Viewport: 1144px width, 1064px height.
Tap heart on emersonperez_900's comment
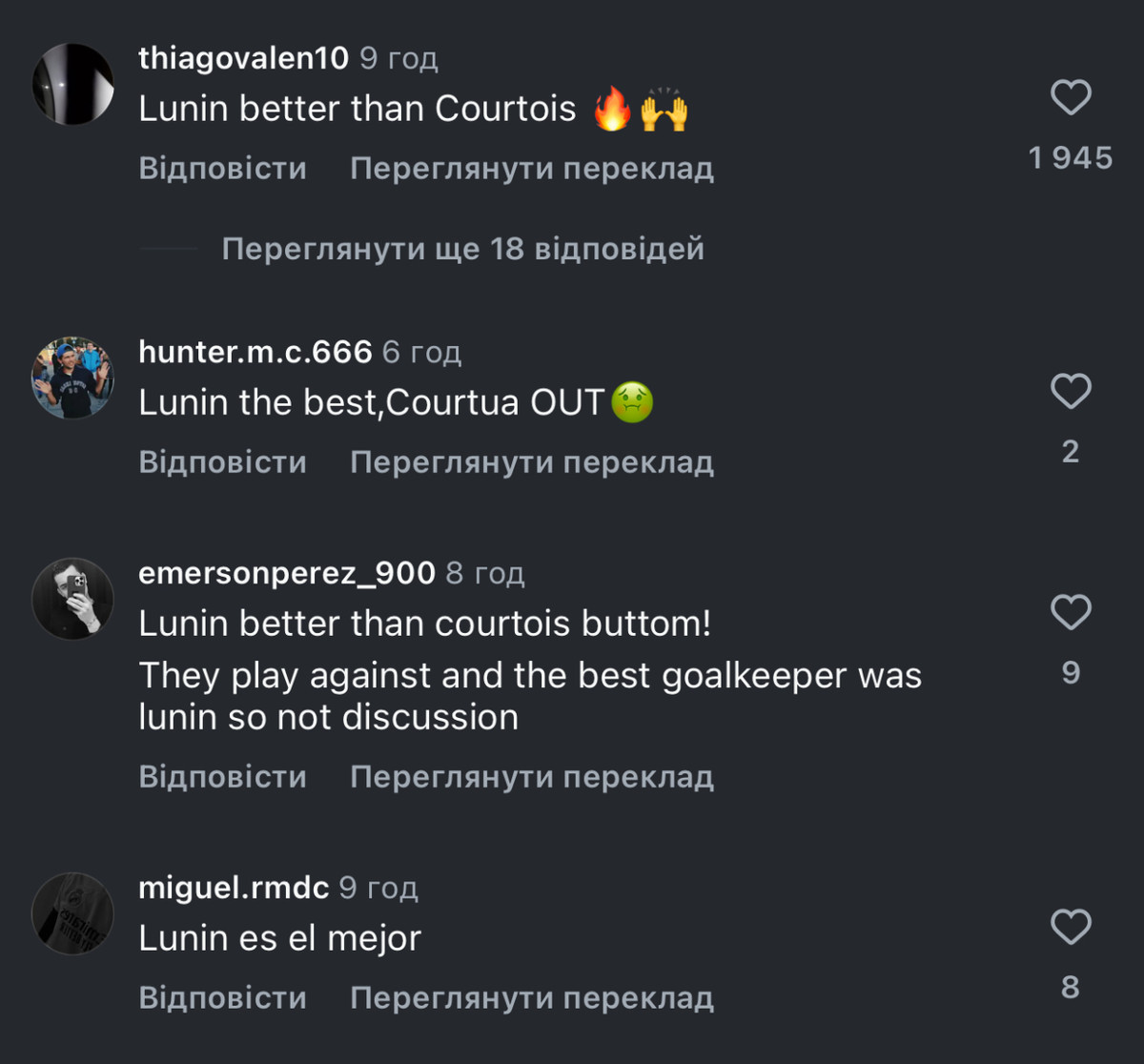1070,612
